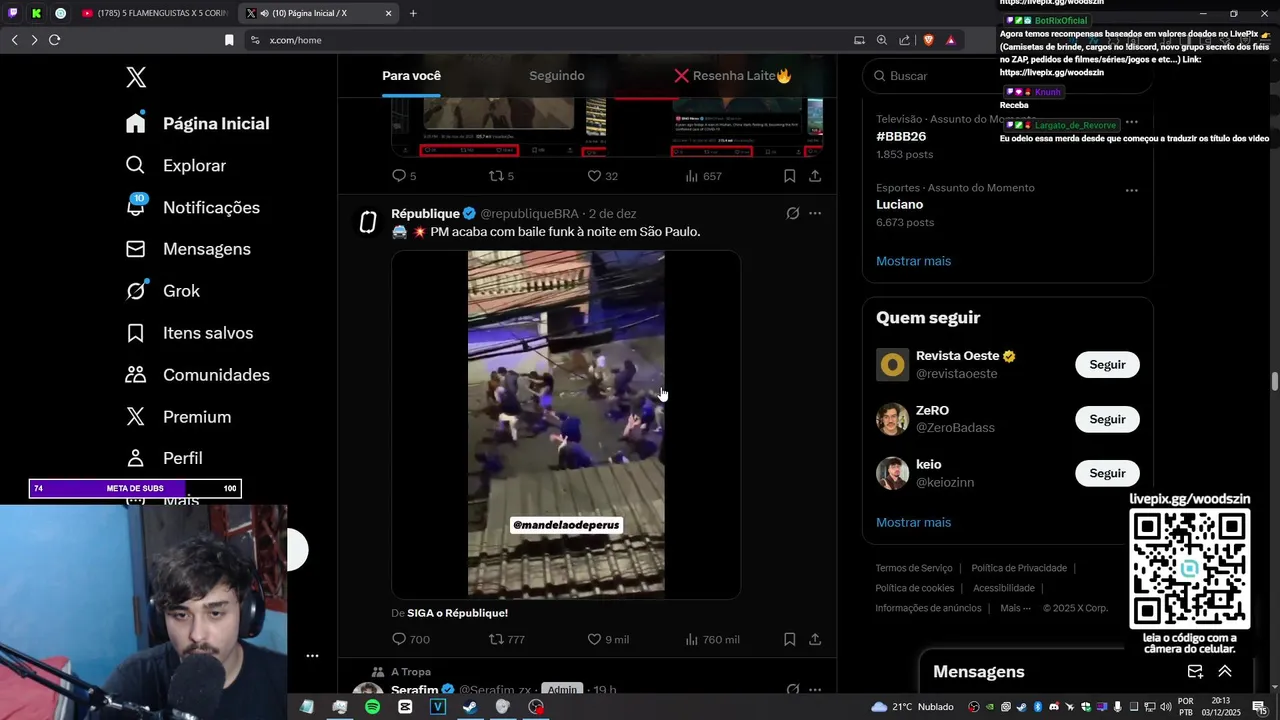
Task: Reload the page with the browser refresh button
Action: click(x=54, y=40)
